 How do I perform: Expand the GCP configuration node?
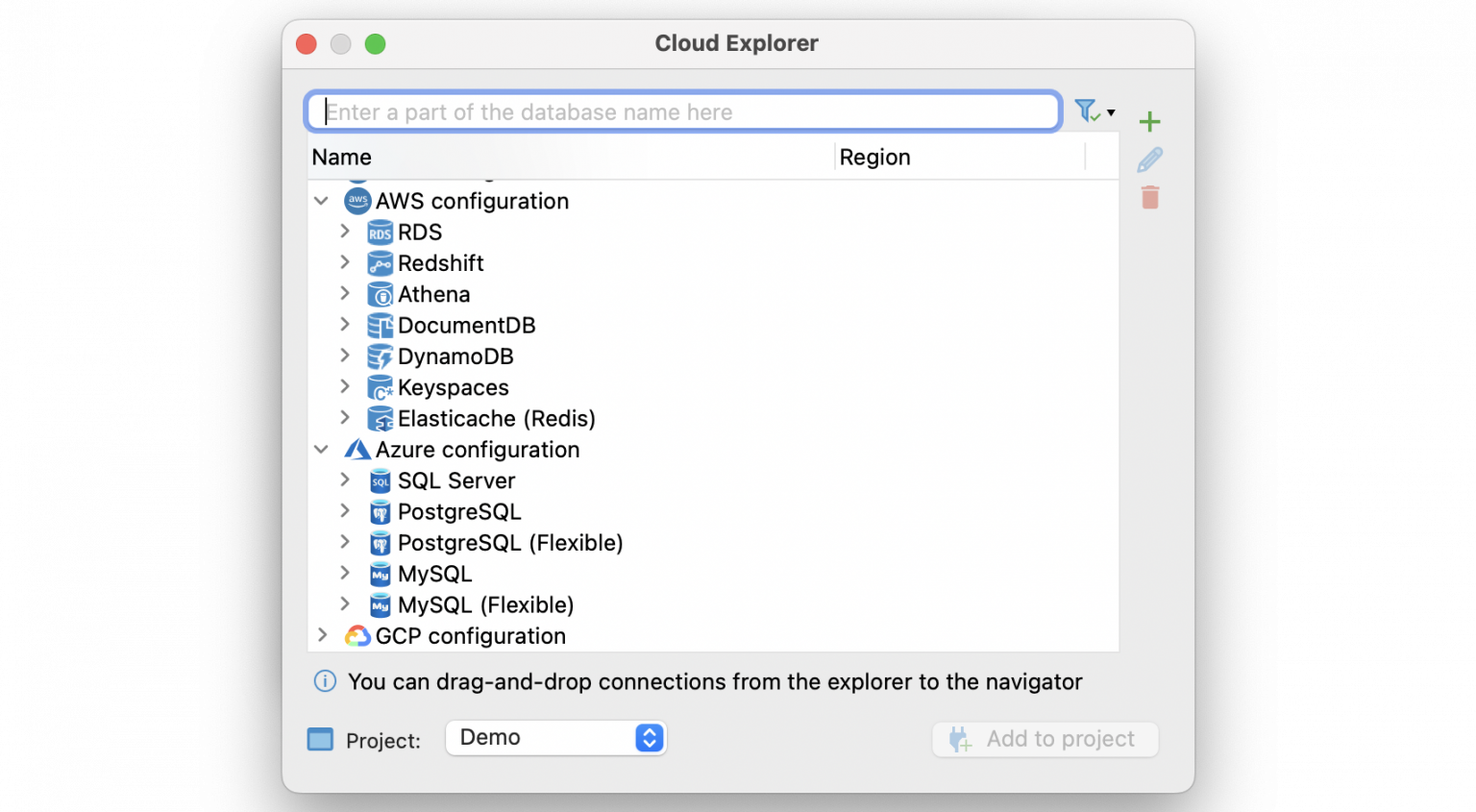[321, 635]
